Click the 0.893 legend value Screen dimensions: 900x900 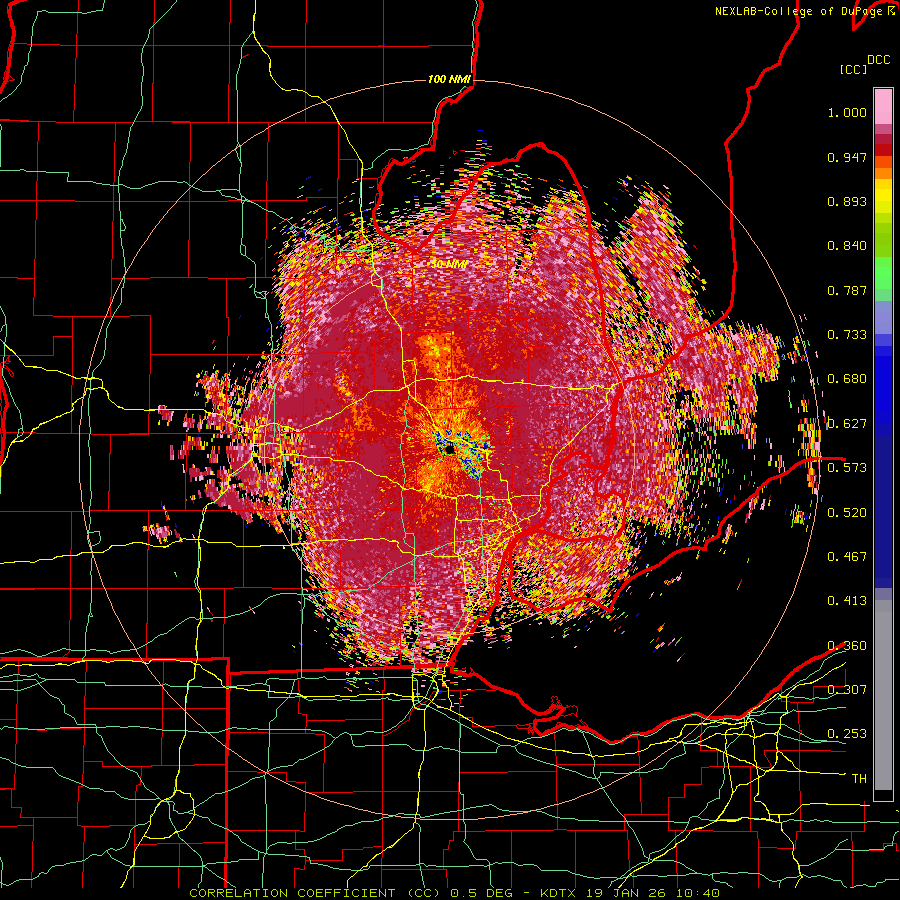(x=847, y=201)
